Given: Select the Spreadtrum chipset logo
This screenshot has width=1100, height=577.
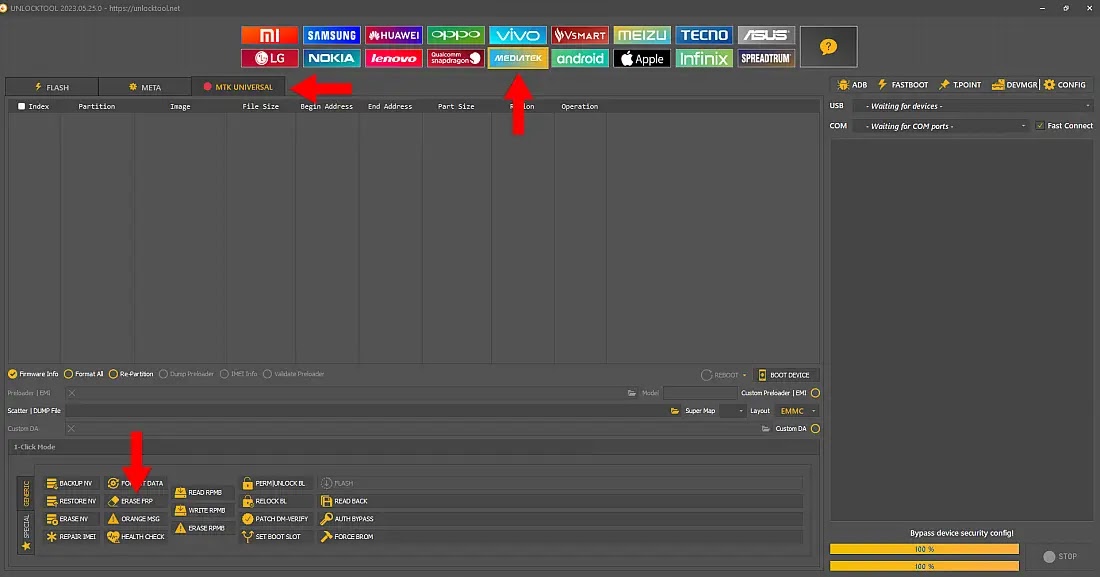Looking at the screenshot, I should 766,58.
